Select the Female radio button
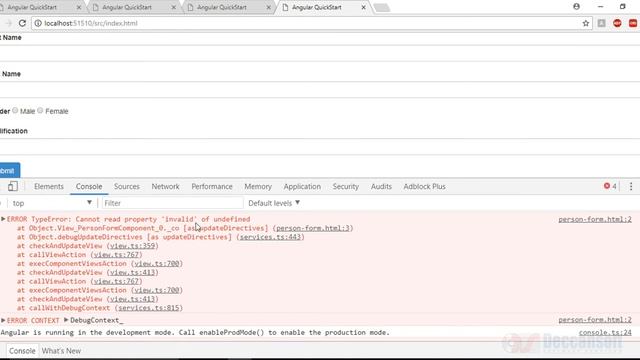Viewport: 640px width, 360px height. [40, 111]
